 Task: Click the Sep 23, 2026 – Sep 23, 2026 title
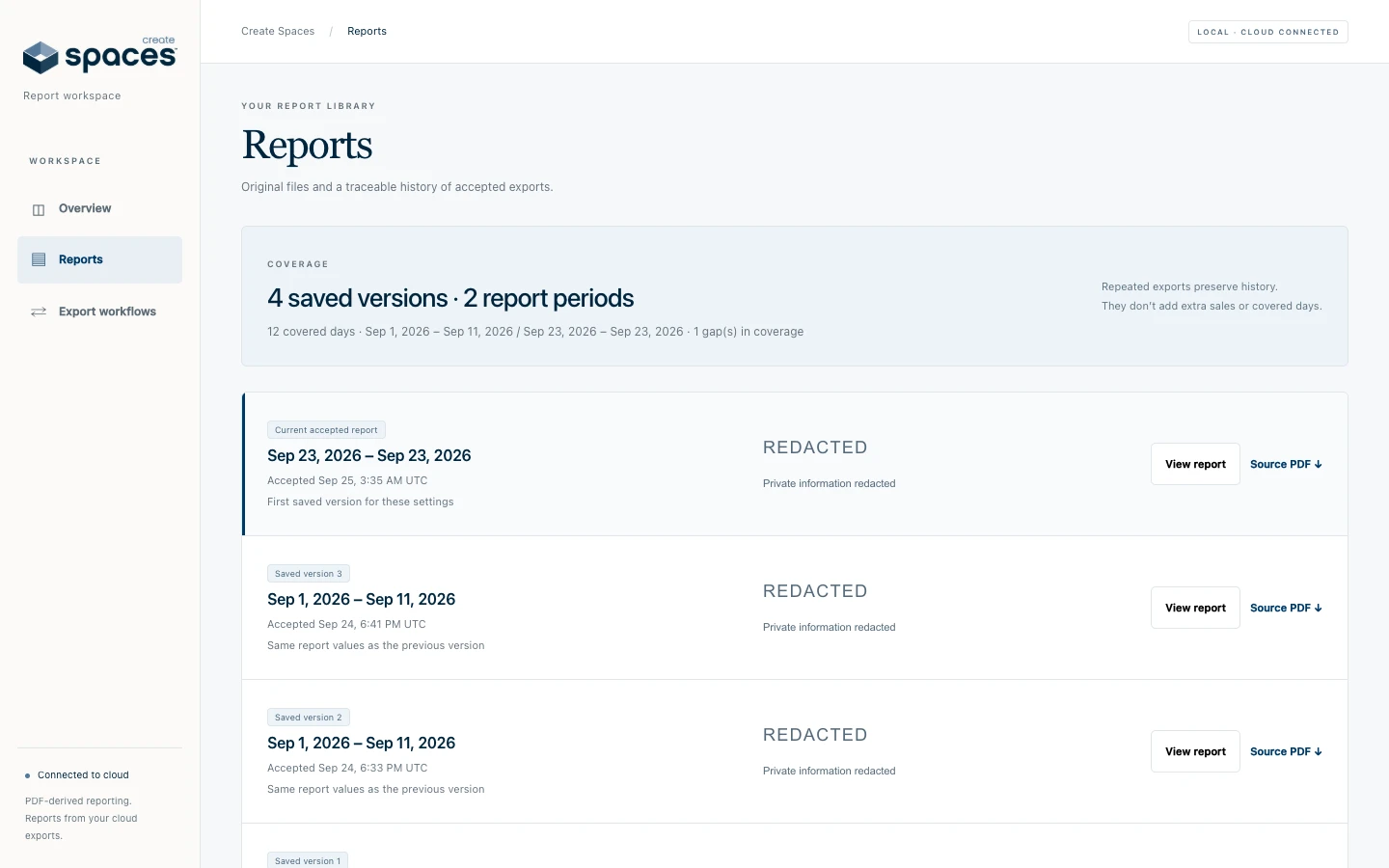[x=369, y=455]
